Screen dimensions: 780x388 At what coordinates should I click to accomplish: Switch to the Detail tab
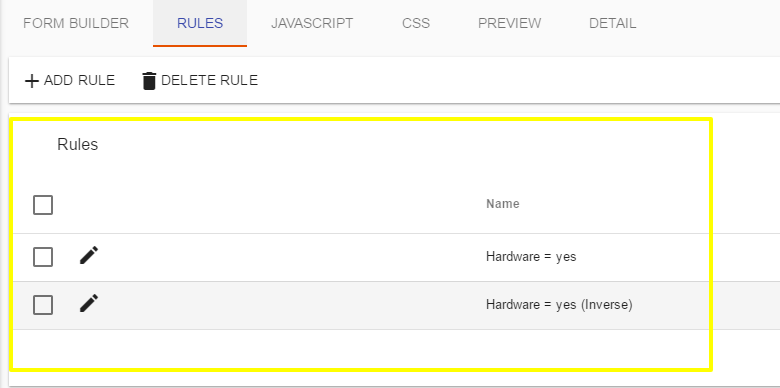click(x=612, y=23)
